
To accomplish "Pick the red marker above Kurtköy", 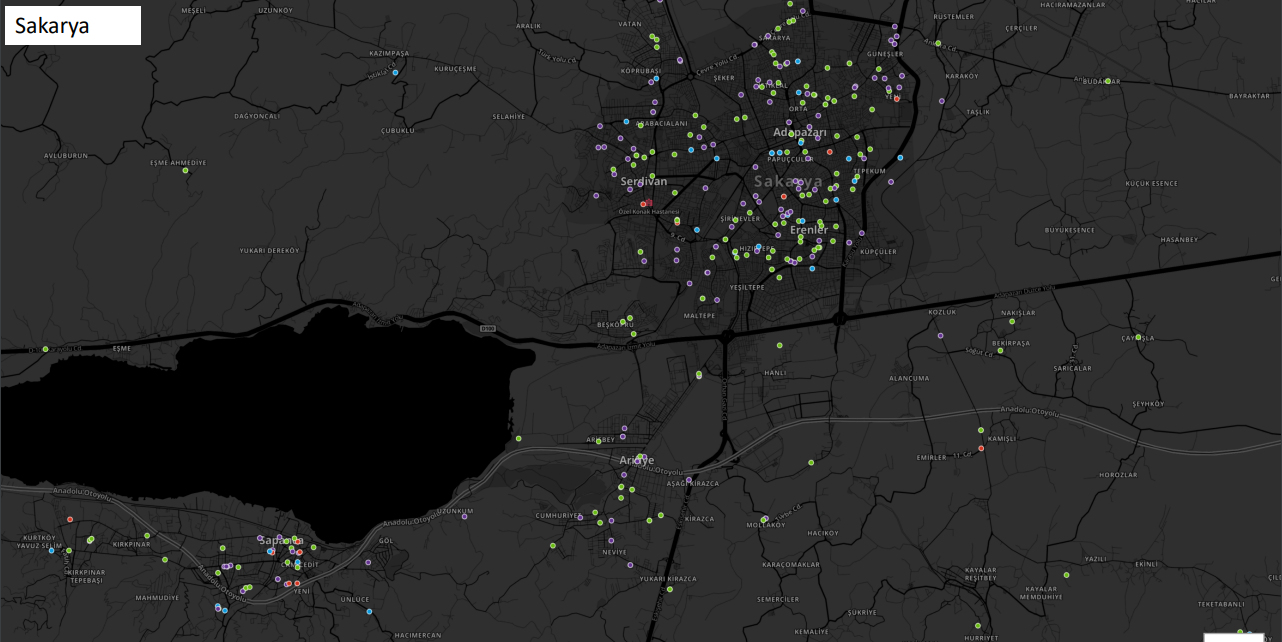I will [70, 519].
